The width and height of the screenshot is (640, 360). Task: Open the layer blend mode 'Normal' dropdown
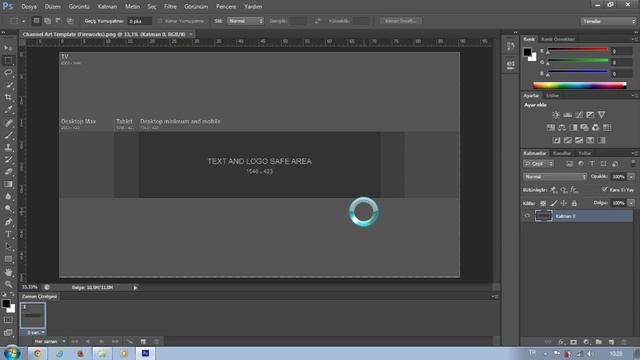(555, 177)
